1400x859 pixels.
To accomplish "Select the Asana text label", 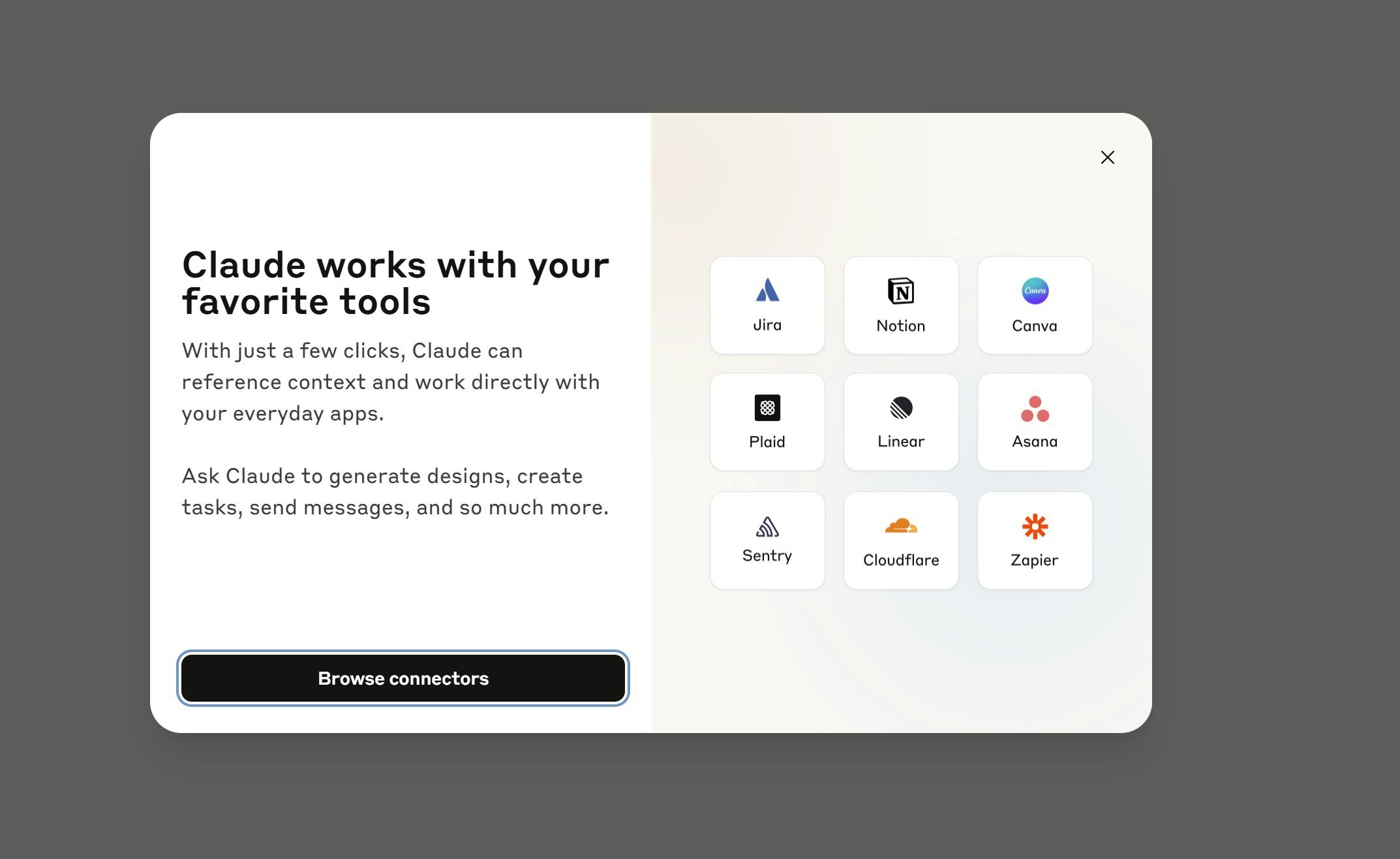I will click(x=1035, y=441).
